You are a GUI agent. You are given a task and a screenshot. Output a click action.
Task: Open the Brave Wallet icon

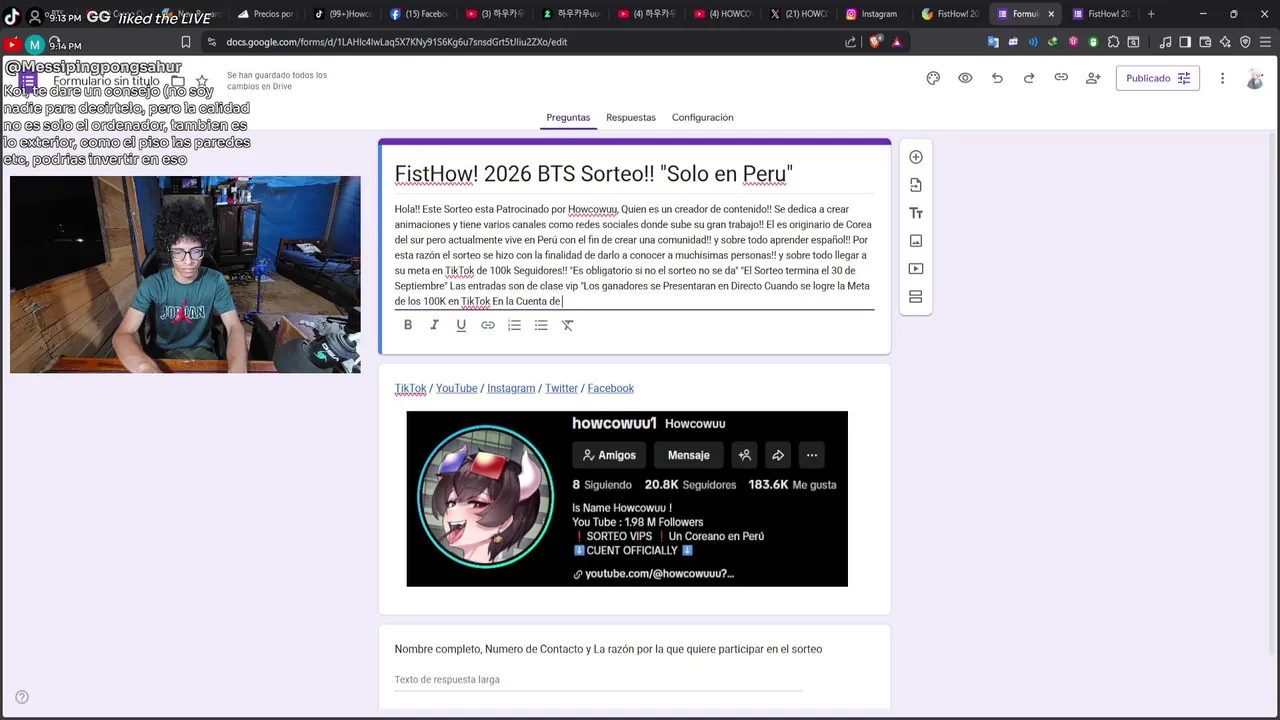tap(1205, 42)
